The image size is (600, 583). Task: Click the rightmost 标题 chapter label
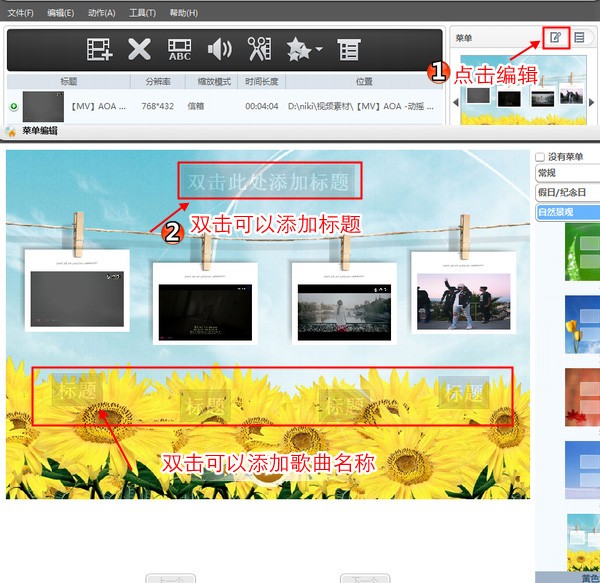464,393
